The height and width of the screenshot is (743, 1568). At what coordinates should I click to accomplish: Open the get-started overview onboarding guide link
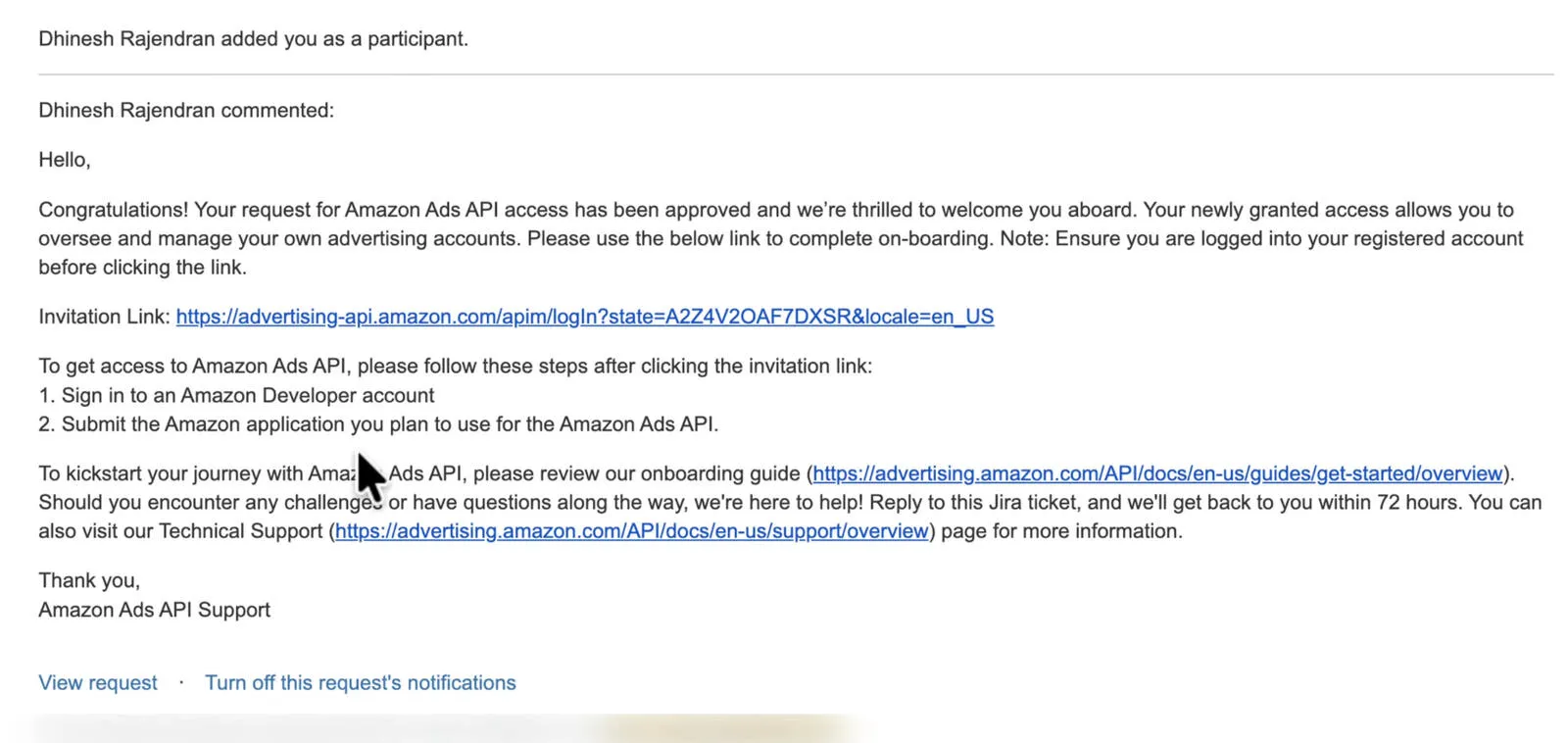click(1157, 473)
